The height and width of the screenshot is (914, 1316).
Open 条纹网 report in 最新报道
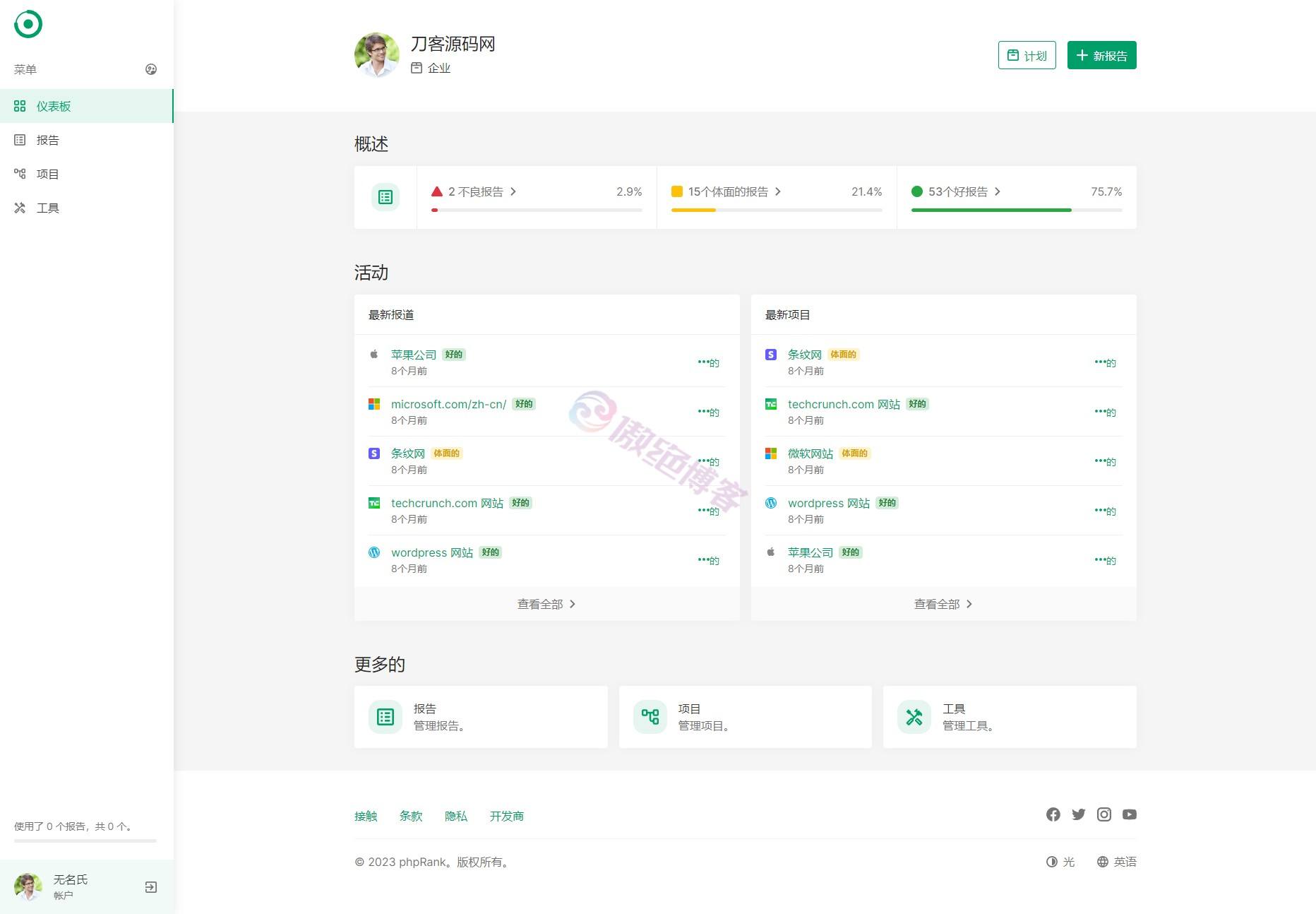coord(408,453)
